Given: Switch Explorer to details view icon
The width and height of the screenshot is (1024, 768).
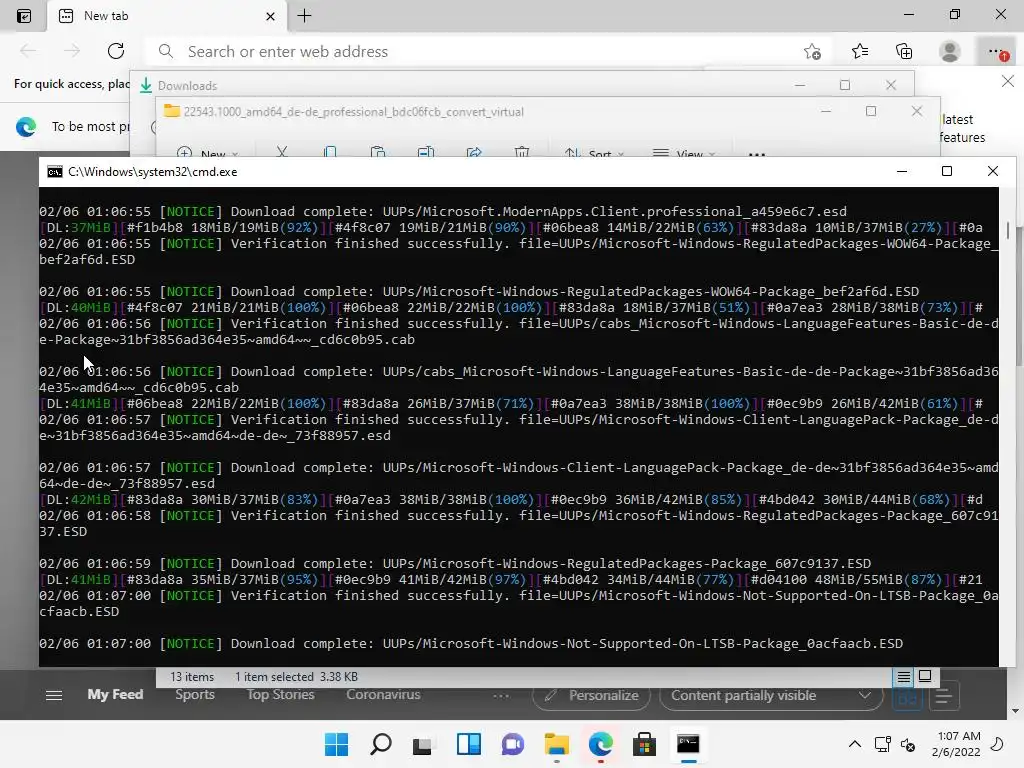Looking at the screenshot, I should [x=903, y=677].
